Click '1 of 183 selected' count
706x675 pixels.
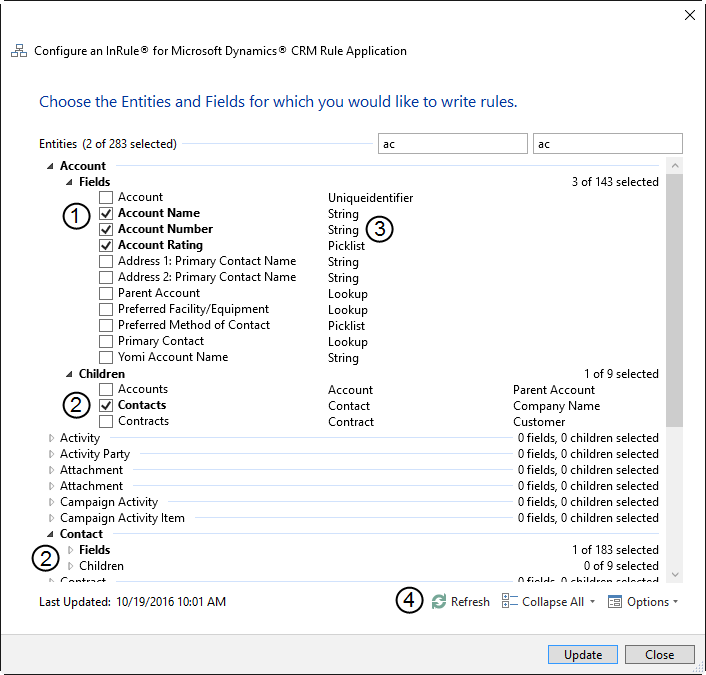coord(615,550)
